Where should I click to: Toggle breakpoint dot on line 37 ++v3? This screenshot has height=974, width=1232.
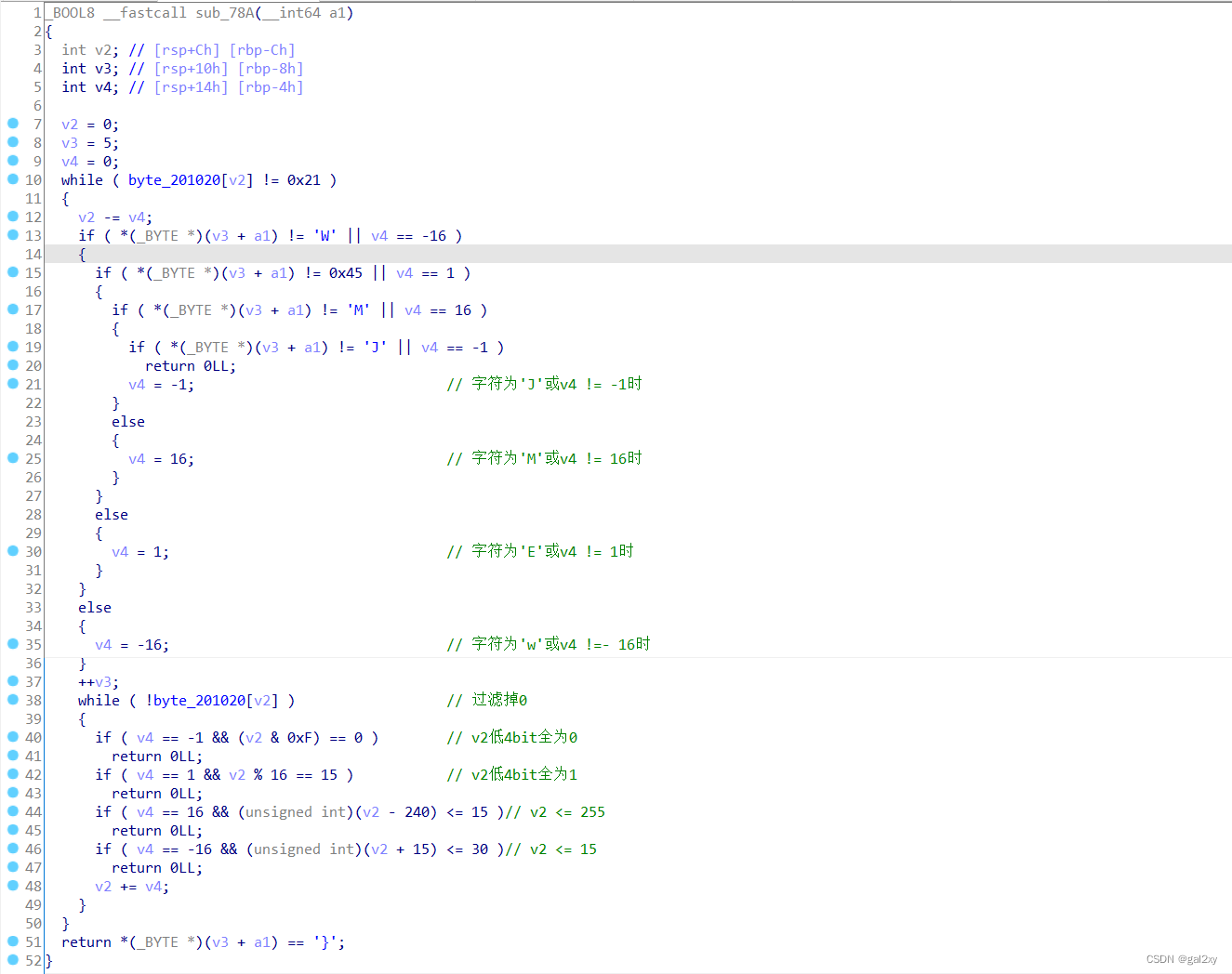pos(13,680)
